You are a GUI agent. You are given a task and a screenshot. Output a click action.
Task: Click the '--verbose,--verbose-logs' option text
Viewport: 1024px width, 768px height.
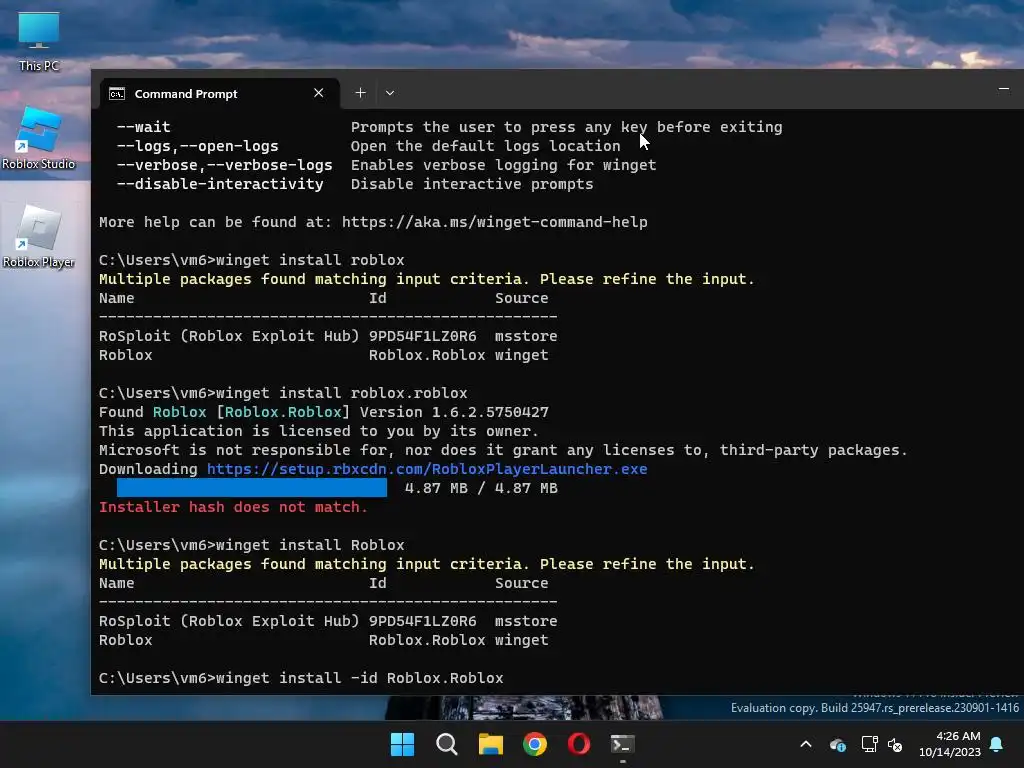pos(224,165)
